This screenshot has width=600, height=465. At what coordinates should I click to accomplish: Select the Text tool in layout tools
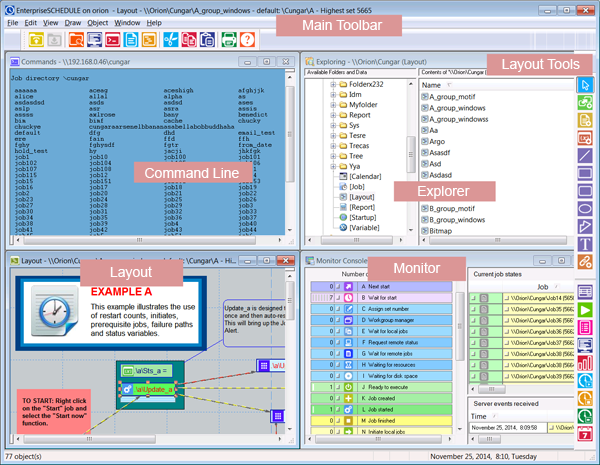point(585,244)
